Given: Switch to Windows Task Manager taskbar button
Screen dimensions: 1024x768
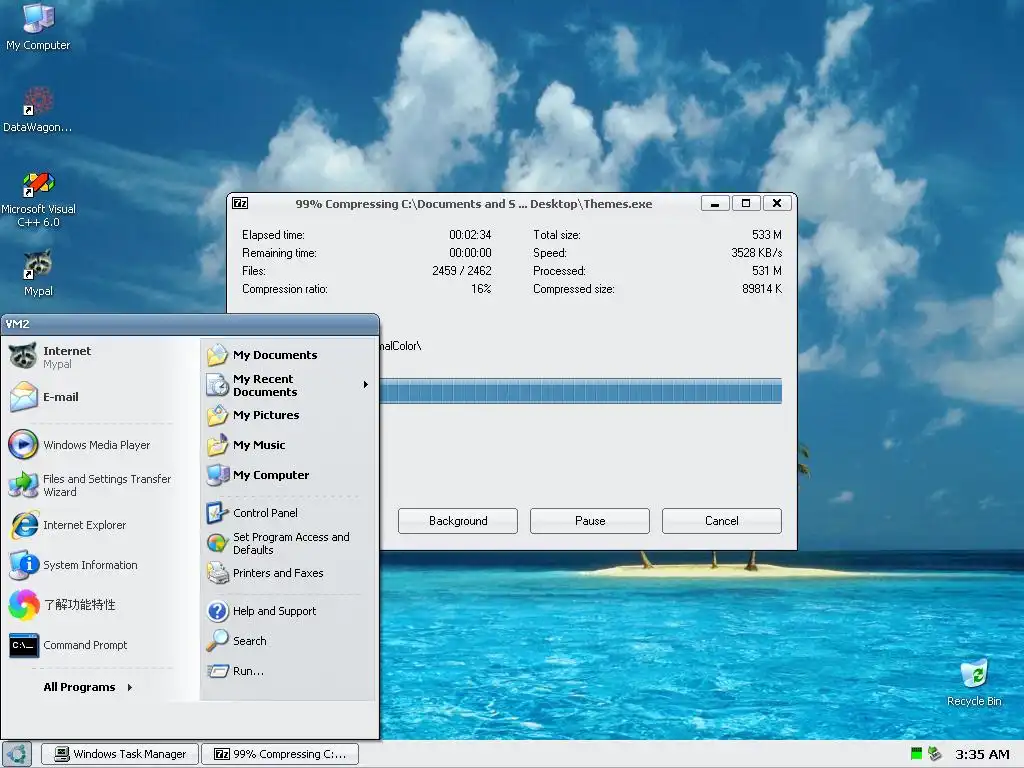Looking at the screenshot, I should [119, 754].
